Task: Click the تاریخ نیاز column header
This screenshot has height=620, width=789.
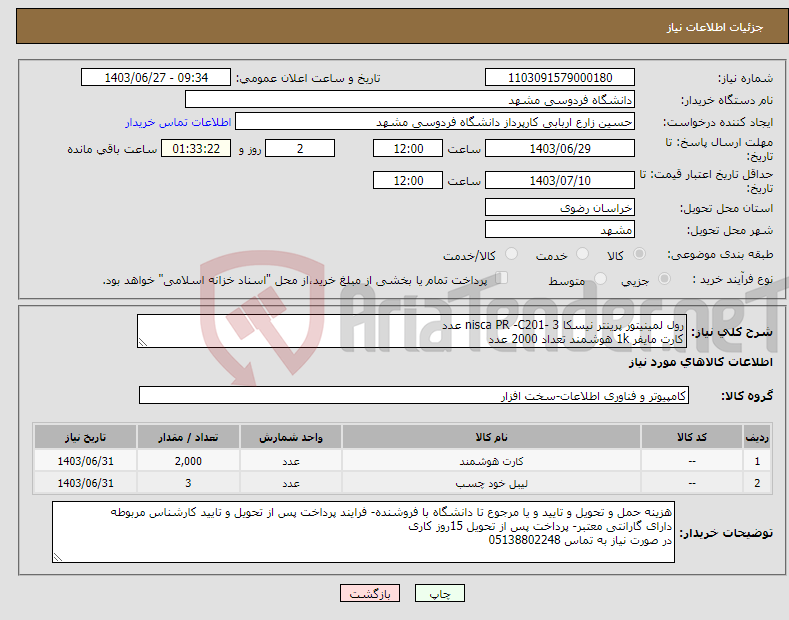Action: (x=86, y=437)
